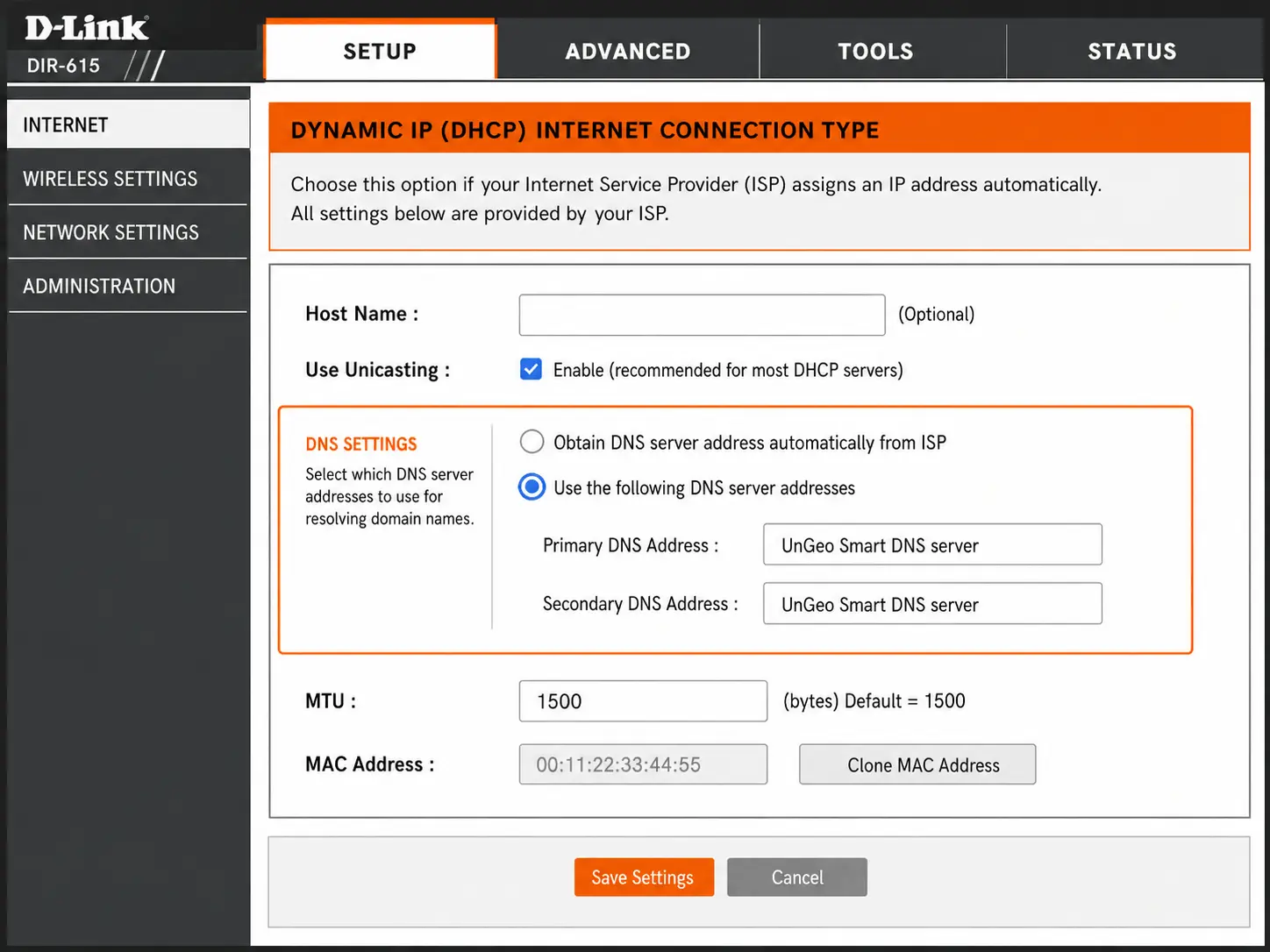Viewport: 1270px width, 952px height.
Task: Click the Save Settings button
Action: point(644,877)
